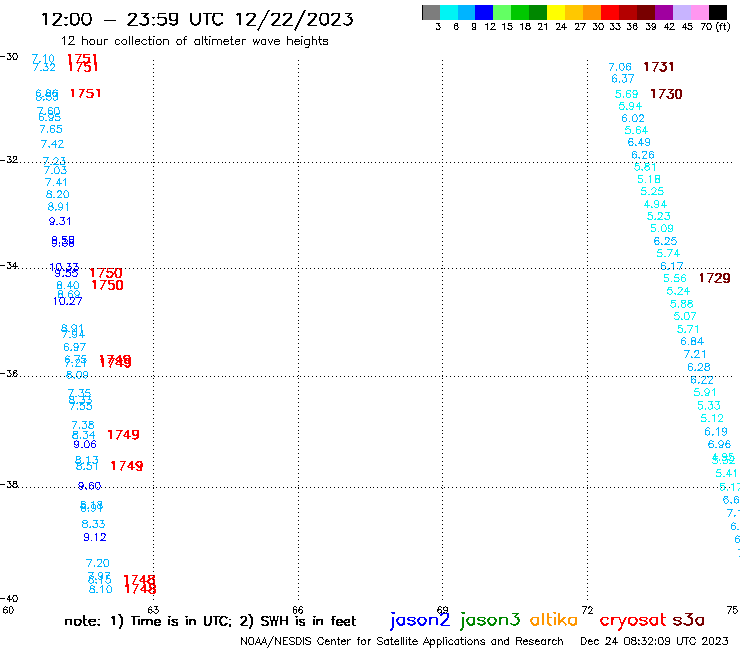
Task: Click the pink swatch in the legend
Action: pyautogui.click(x=699, y=12)
